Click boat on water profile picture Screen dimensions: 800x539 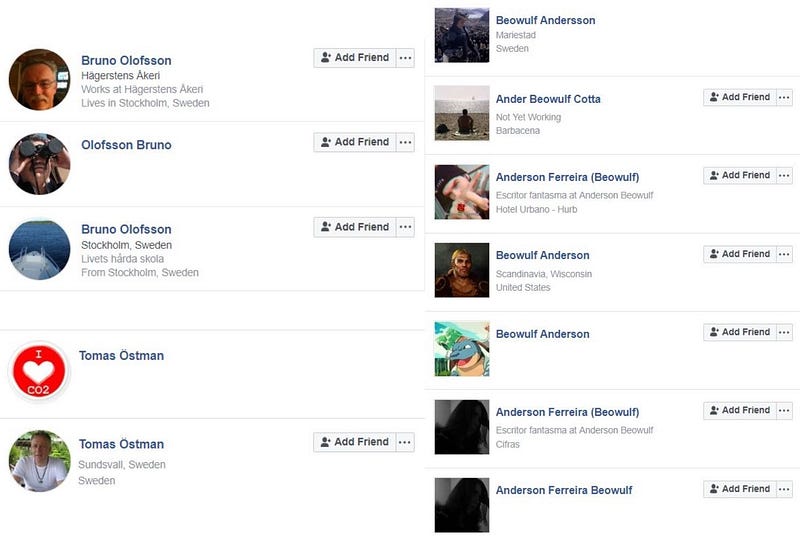39,250
